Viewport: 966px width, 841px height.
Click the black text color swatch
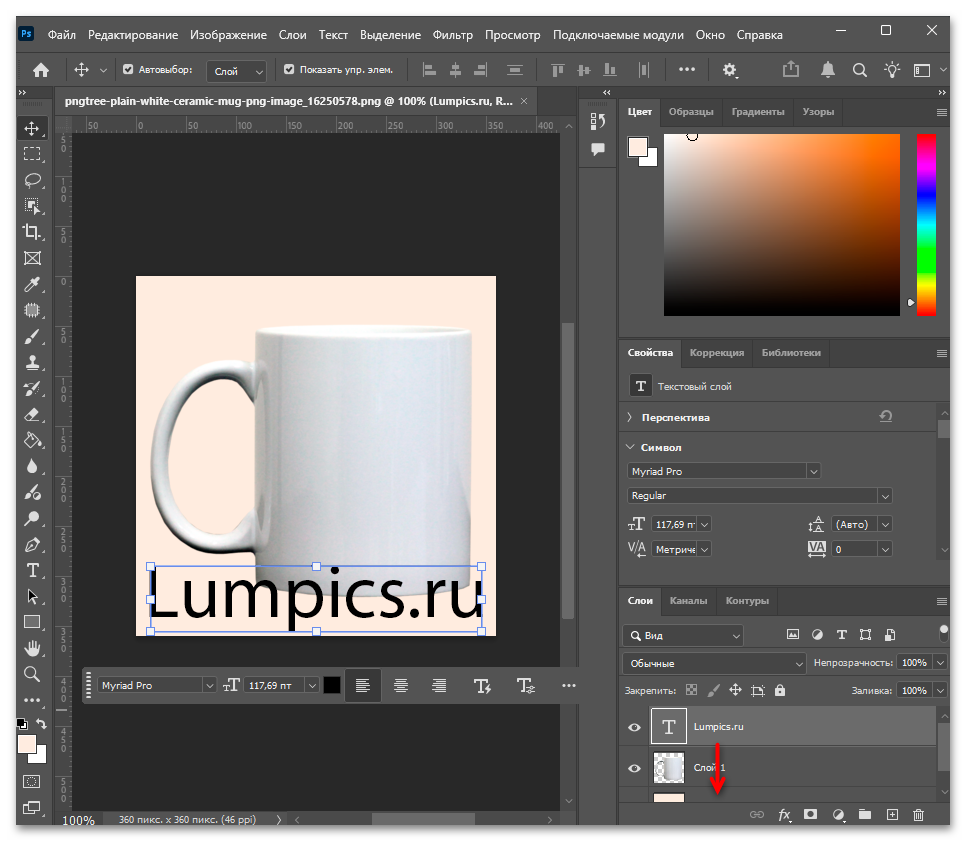[x=331, y=685]
